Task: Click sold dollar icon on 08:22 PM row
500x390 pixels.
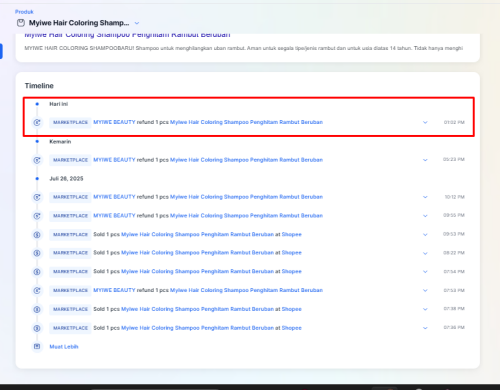Action: point(37,253)
